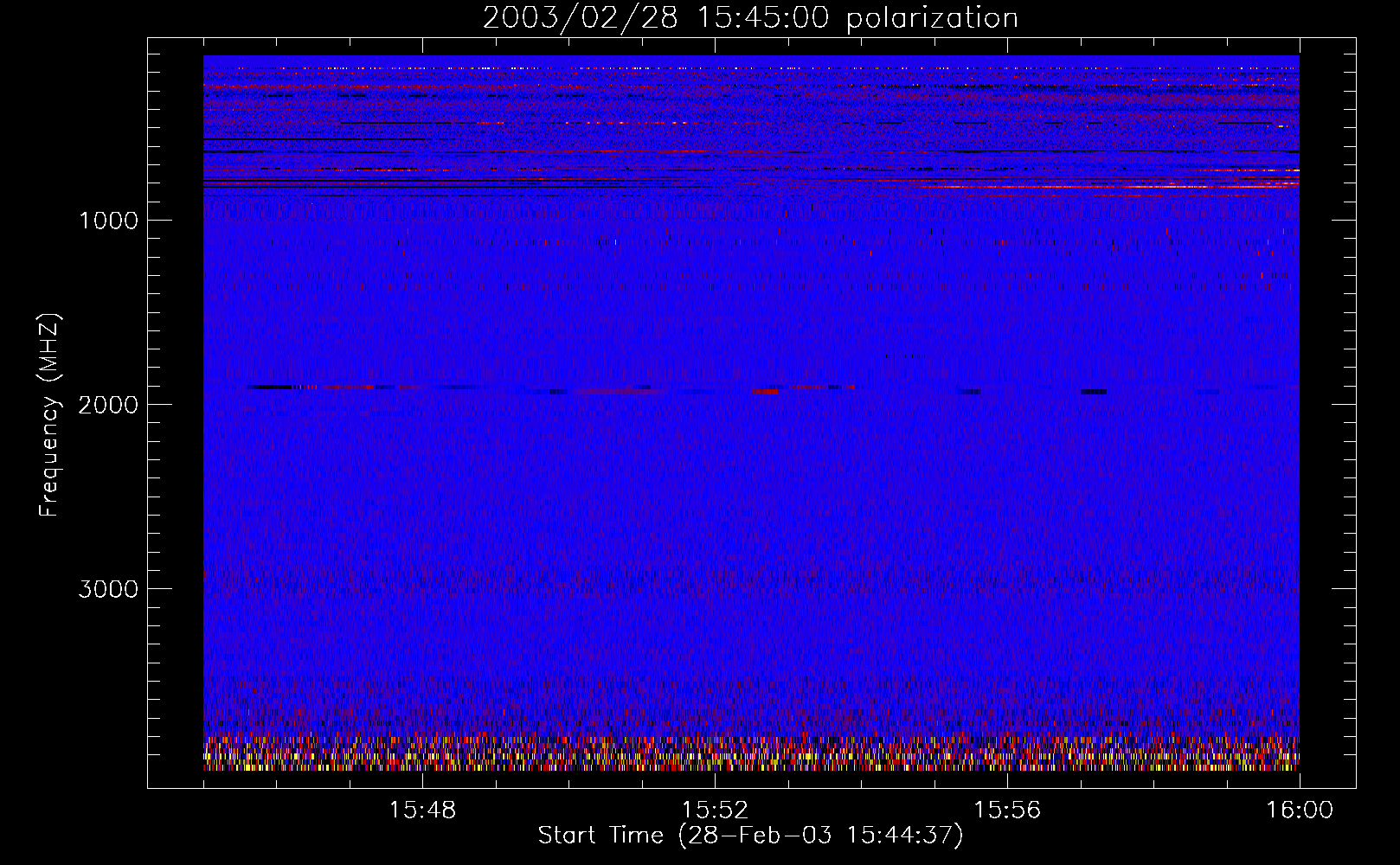The width and height of the screenshot is (1400, 865).
Task: Click the 16:00 time tick label
Action: (x=1300, y=811)
